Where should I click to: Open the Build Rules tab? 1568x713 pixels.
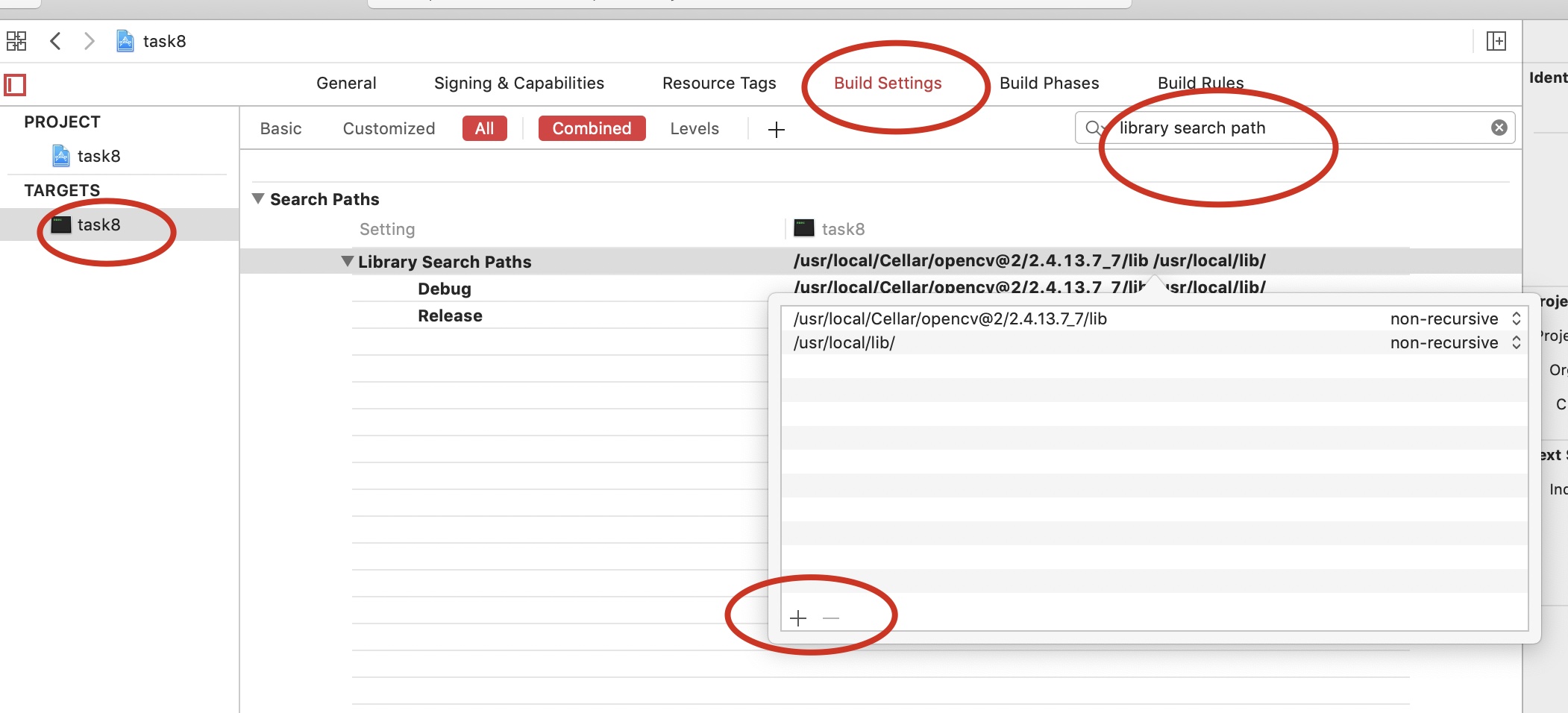[1200, 83]
